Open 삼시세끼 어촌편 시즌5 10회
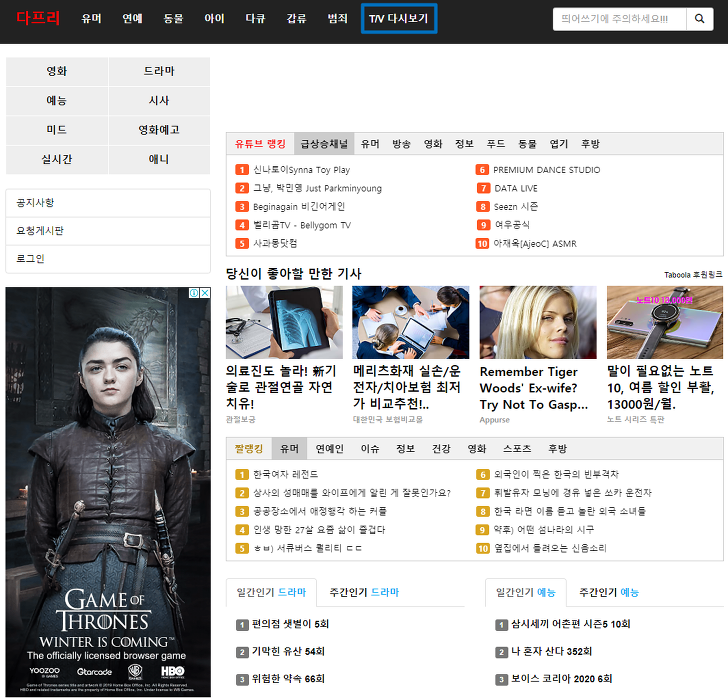Image resolution: width=728 pixels, height=698 pixels. (571, 624)
